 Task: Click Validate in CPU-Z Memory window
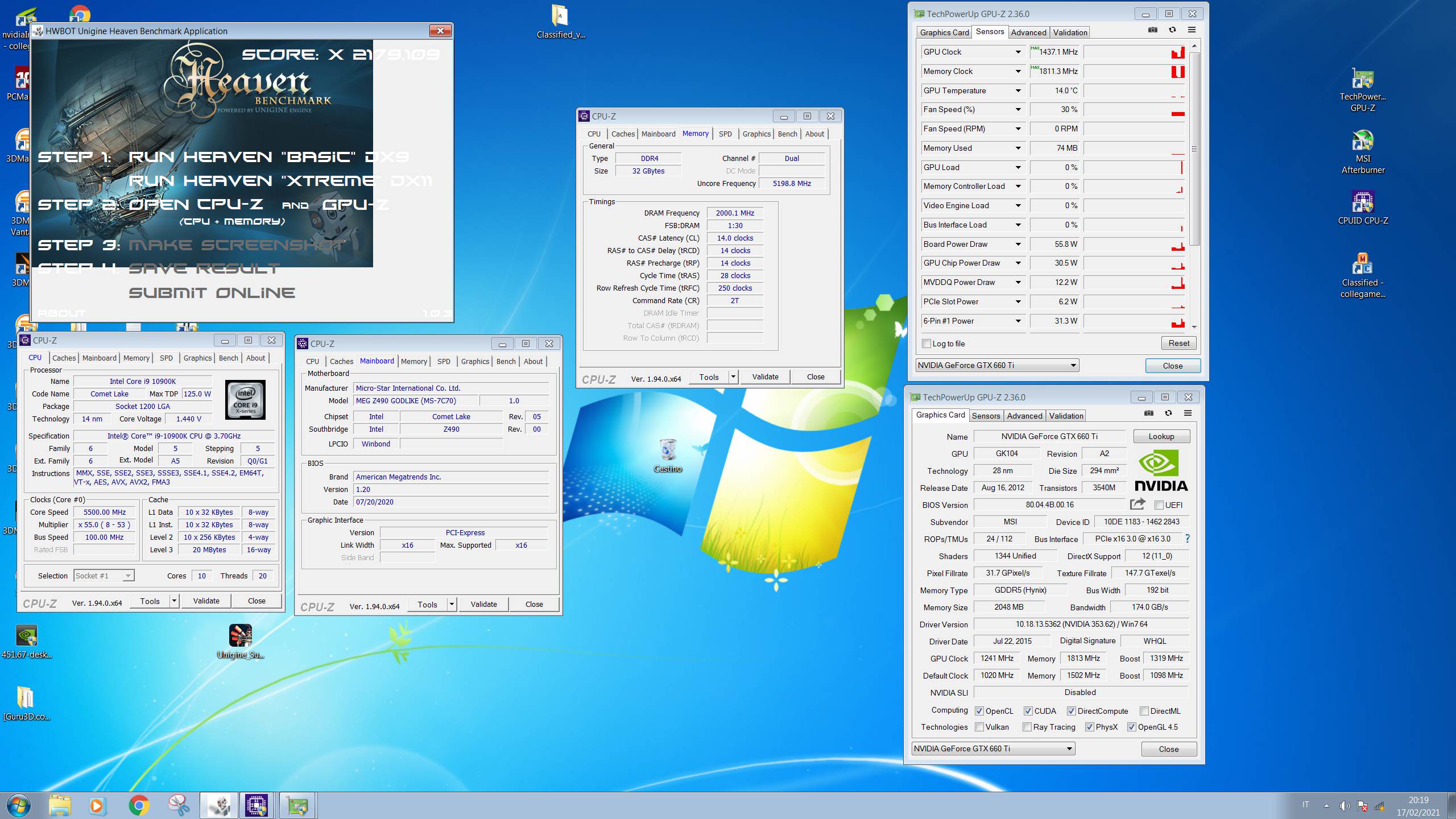pyautogui.click(x=765, y=377)
